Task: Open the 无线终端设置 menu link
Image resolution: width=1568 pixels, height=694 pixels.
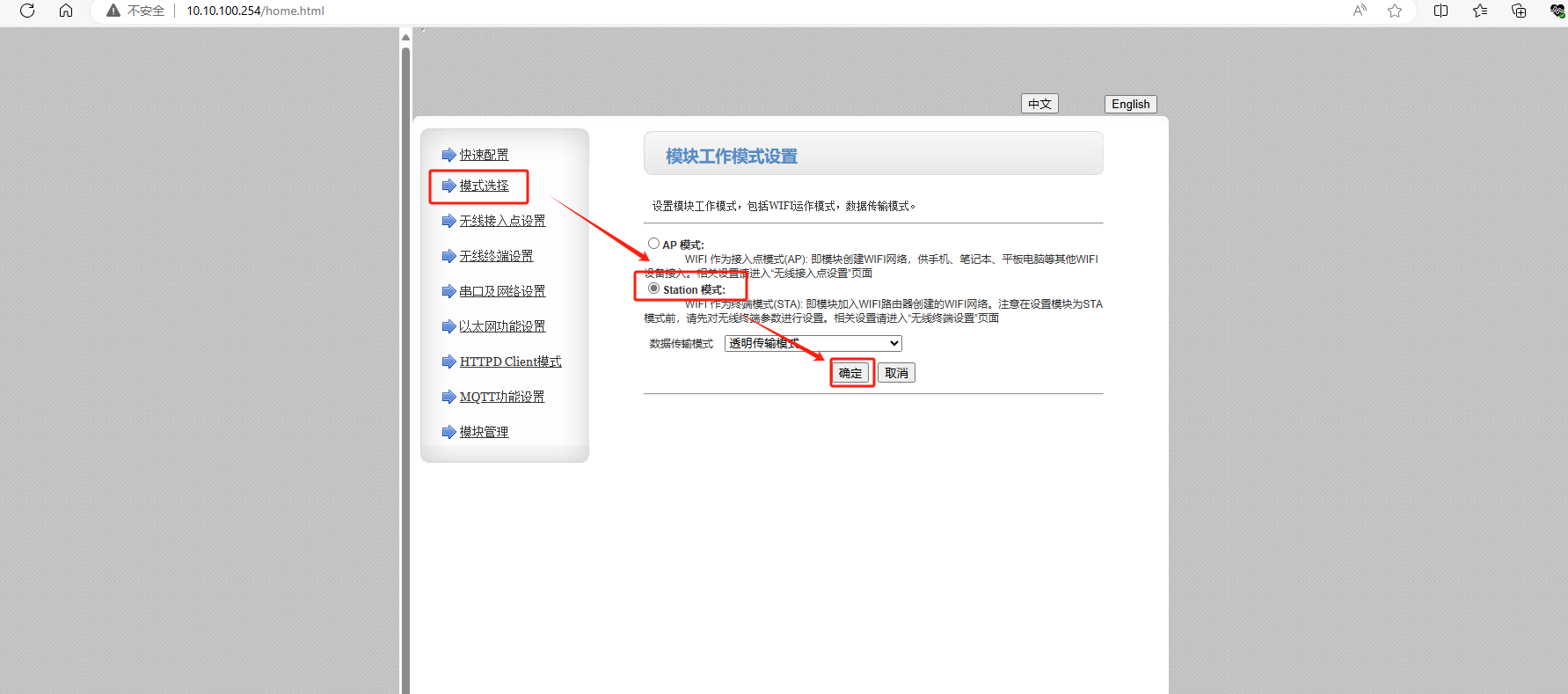Action: (x=496, y=256)
